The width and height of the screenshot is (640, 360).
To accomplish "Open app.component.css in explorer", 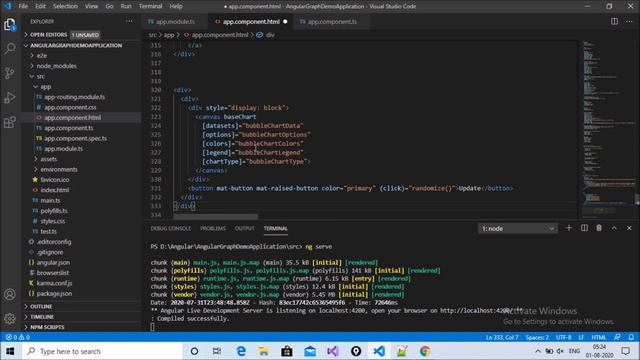I will tap(70, 107).
